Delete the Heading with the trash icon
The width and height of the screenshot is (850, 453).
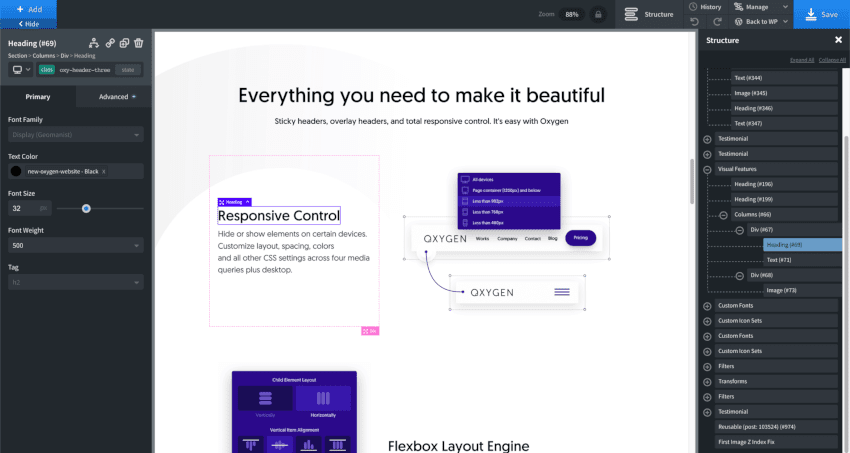pos(139,43)
